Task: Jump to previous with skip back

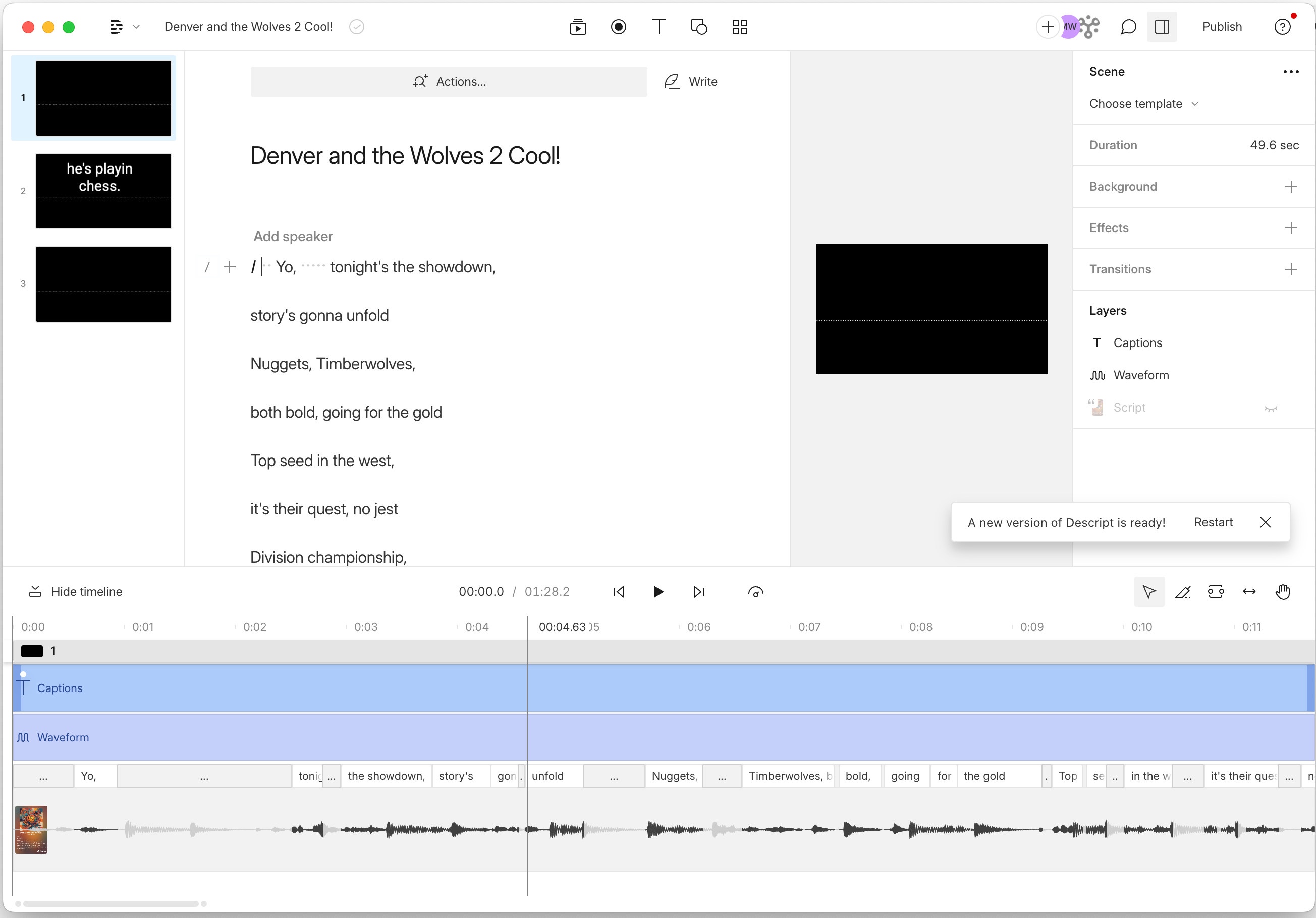Action: pos(618,591)
